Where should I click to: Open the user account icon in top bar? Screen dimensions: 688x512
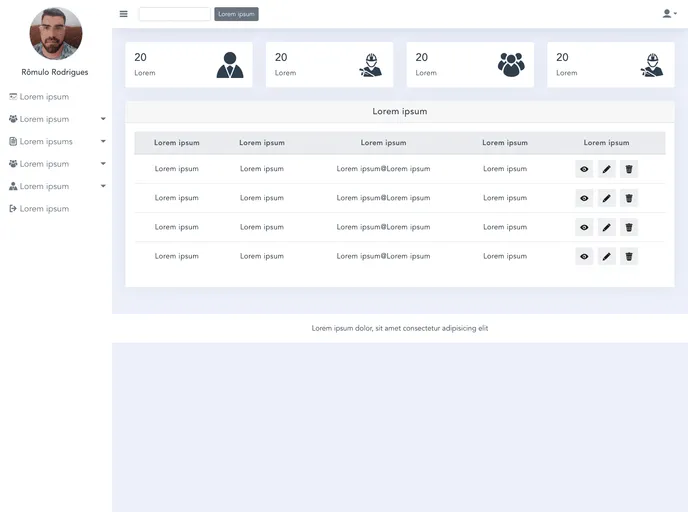pos(669,14)
